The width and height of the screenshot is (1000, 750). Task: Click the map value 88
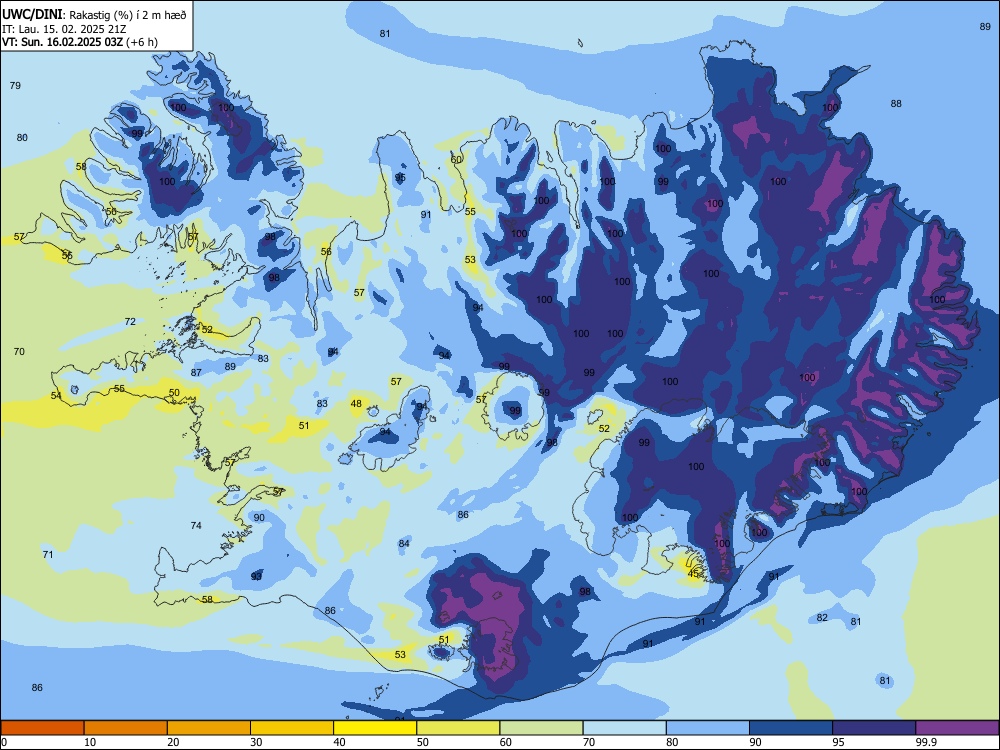point(896,103)
